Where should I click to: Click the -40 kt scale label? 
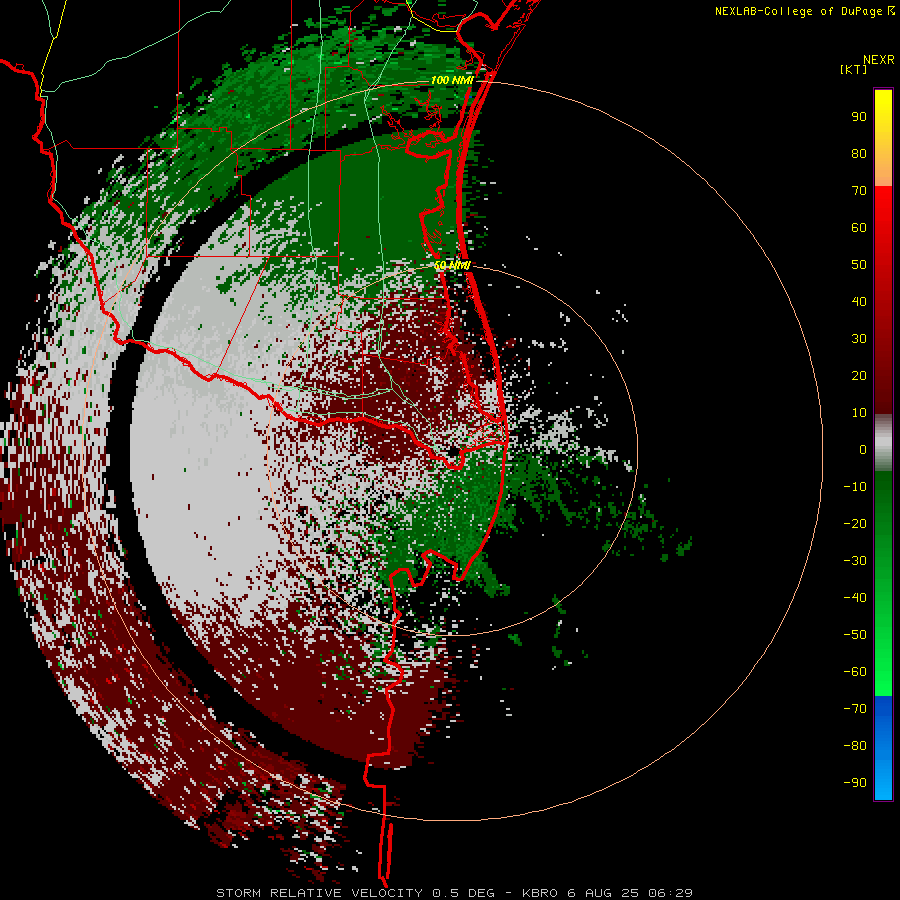(x=855, y=598)
